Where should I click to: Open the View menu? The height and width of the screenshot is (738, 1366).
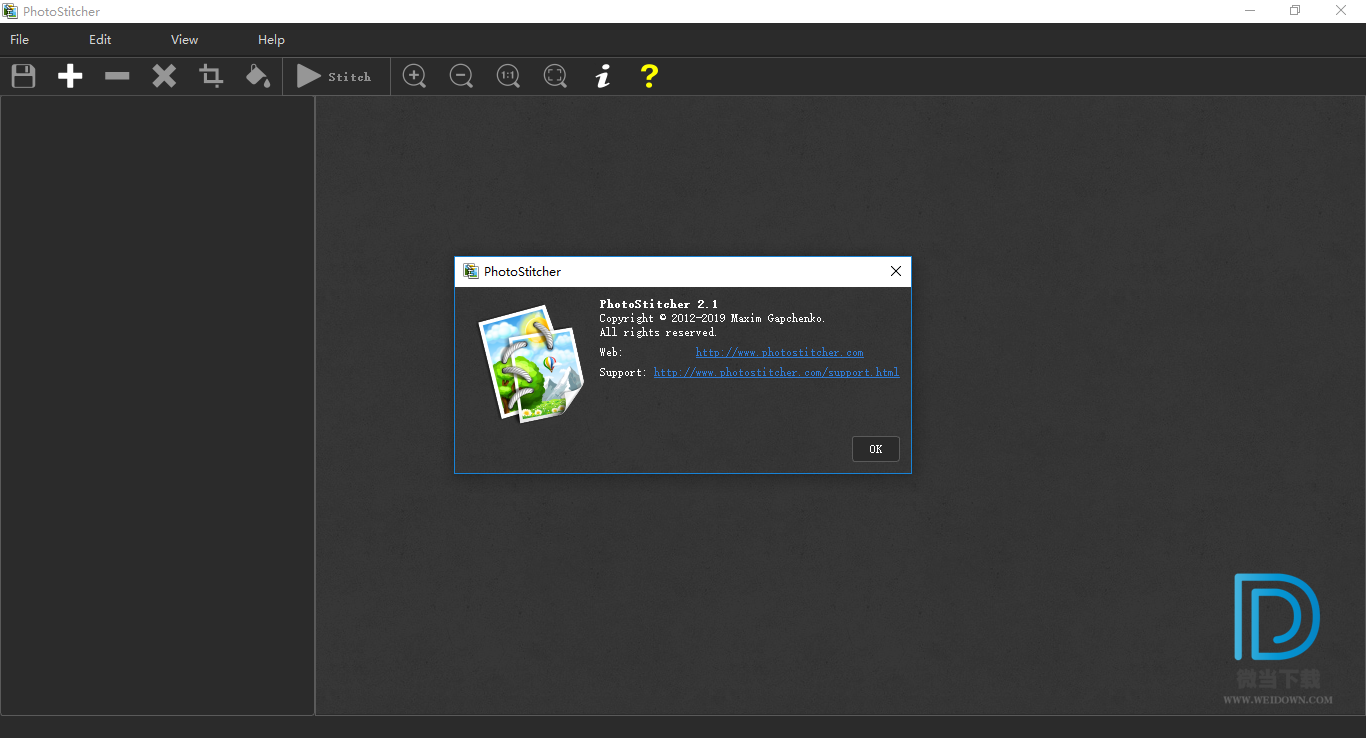pyautogui.click(x=185, y=40)
